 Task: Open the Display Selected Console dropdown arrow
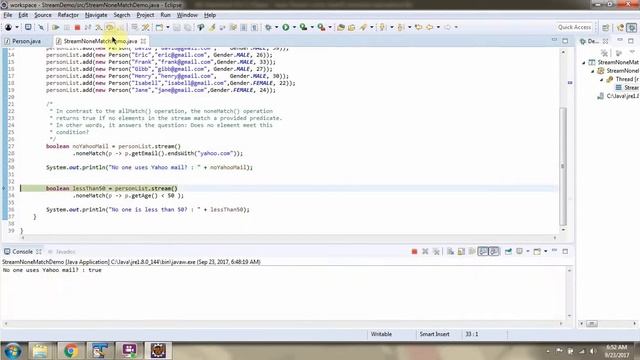[x=527, y=251]
